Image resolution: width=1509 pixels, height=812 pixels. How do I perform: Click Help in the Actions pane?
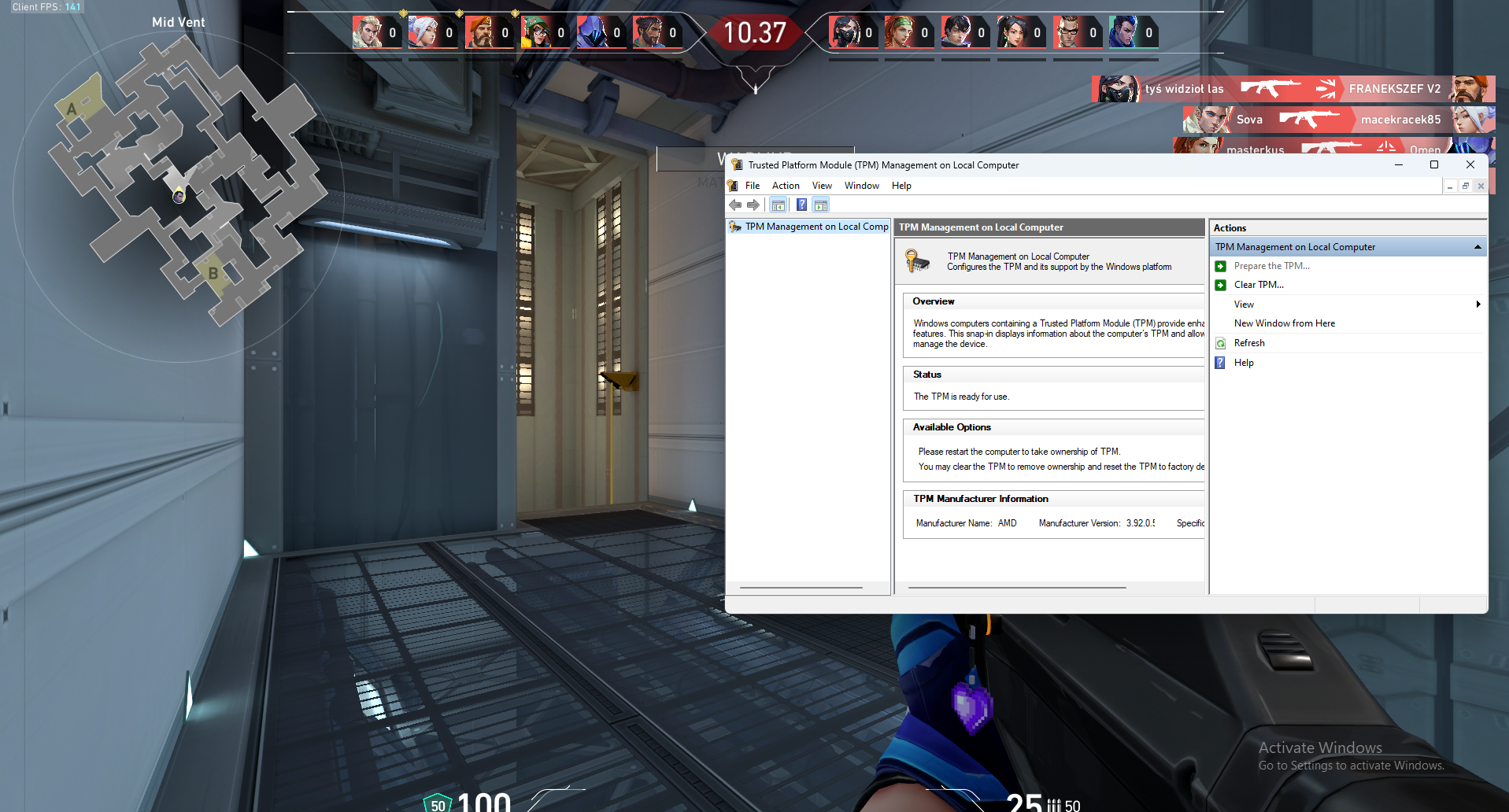1244,363
